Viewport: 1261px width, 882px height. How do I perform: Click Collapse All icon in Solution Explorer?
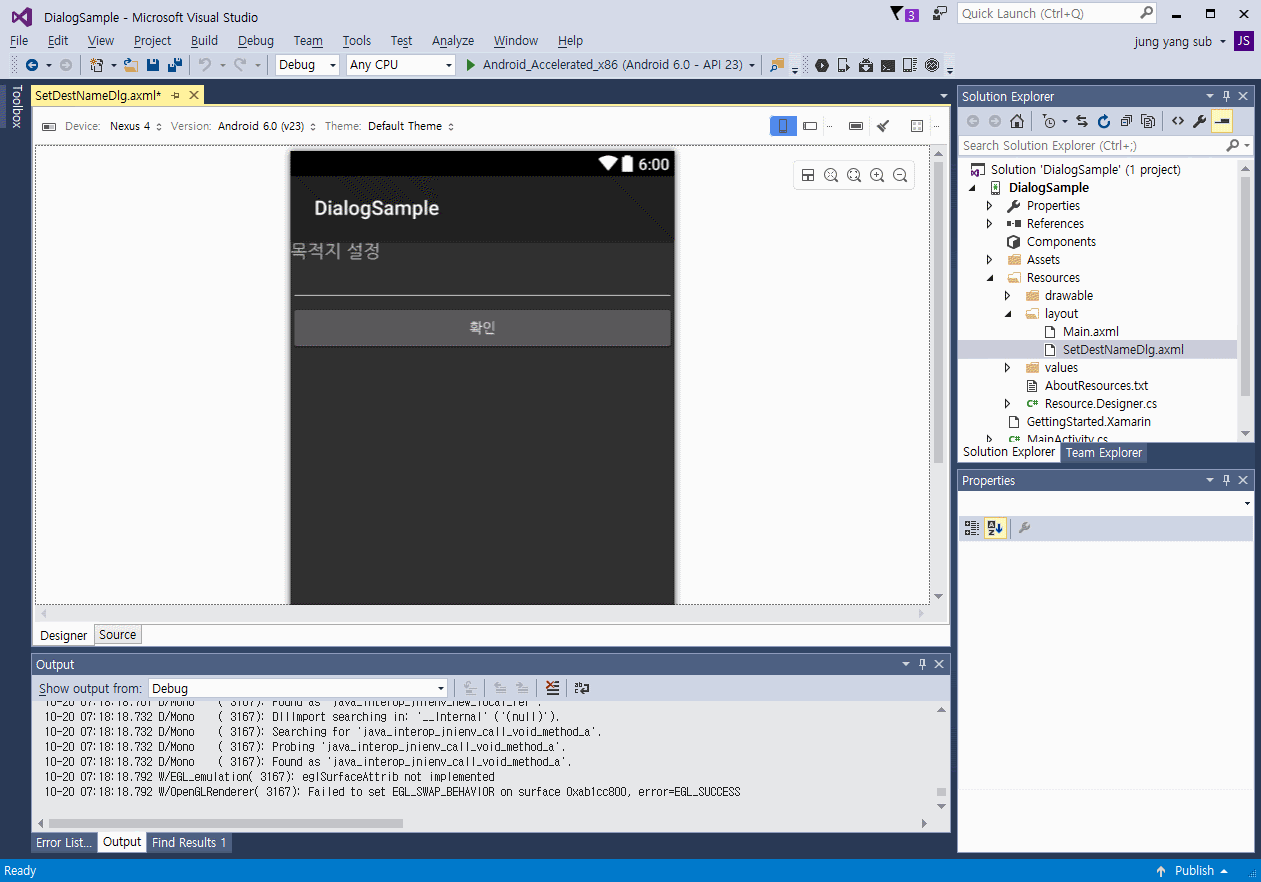click(1126, 121)
